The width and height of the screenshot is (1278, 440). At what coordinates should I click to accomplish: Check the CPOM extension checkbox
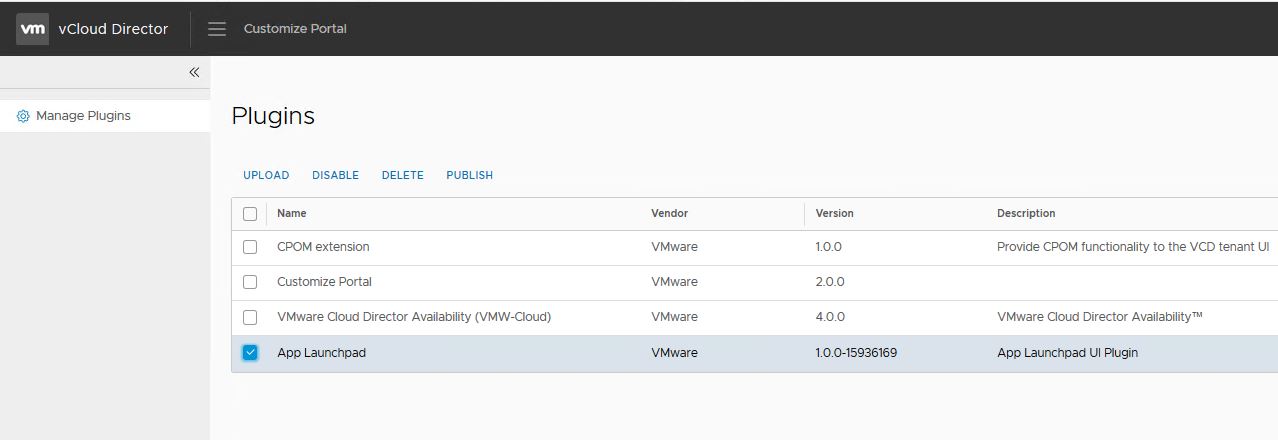tap(250, 247)
